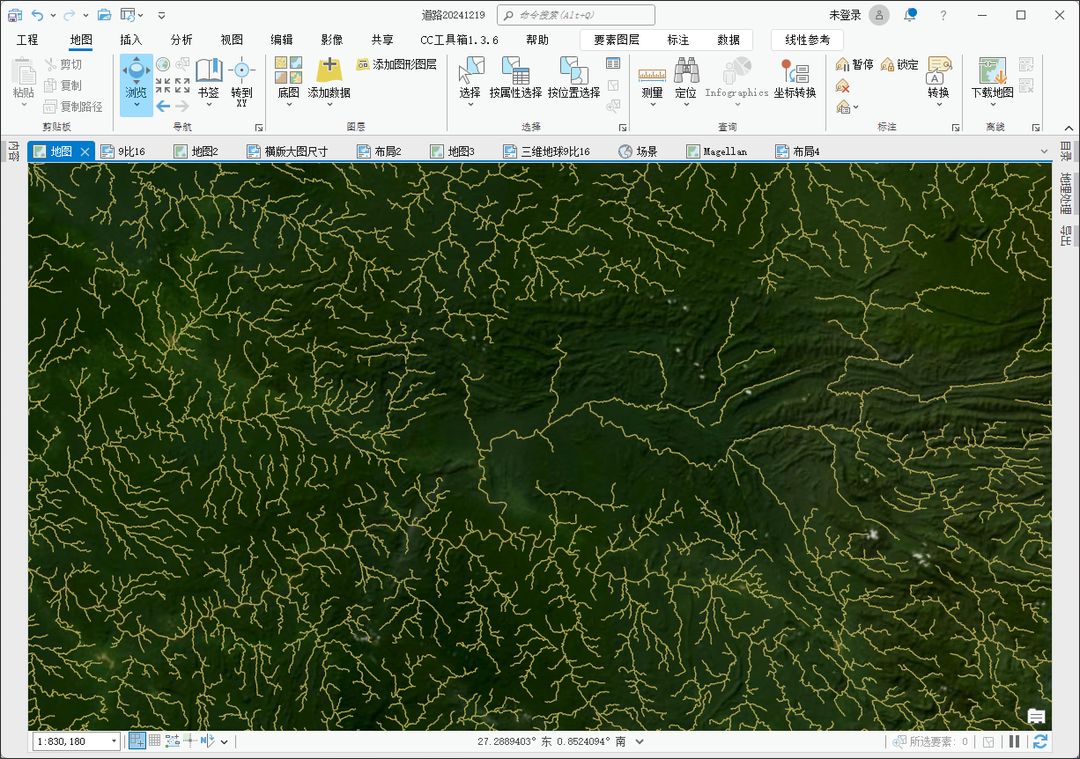
Task: Open the map scale 1:830,180 dropdown
Action: (x=114, y=742)
